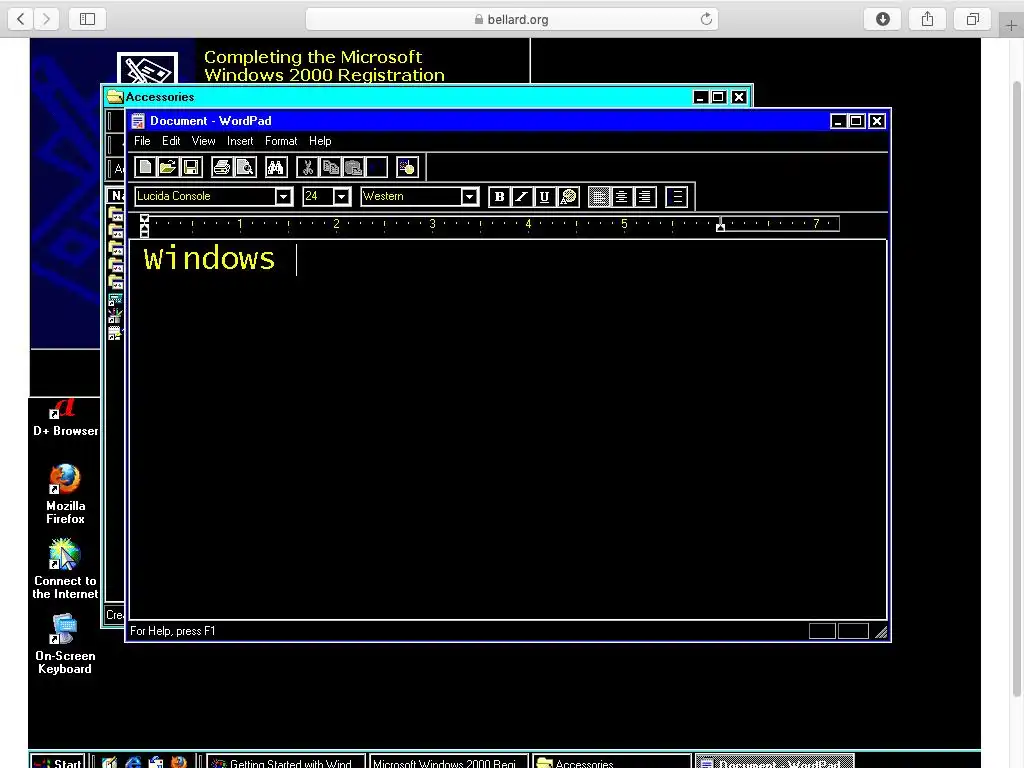Select Align Right paragraph button
The height and width of the screenshot is (768, 1024).
tap(645, 197)
